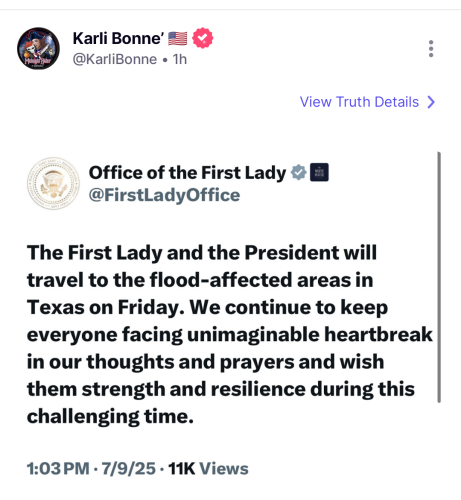The image size is (461, 500).
Task: Open the @FirstLadyOffice handle
Action: click(x=164, y=195)
